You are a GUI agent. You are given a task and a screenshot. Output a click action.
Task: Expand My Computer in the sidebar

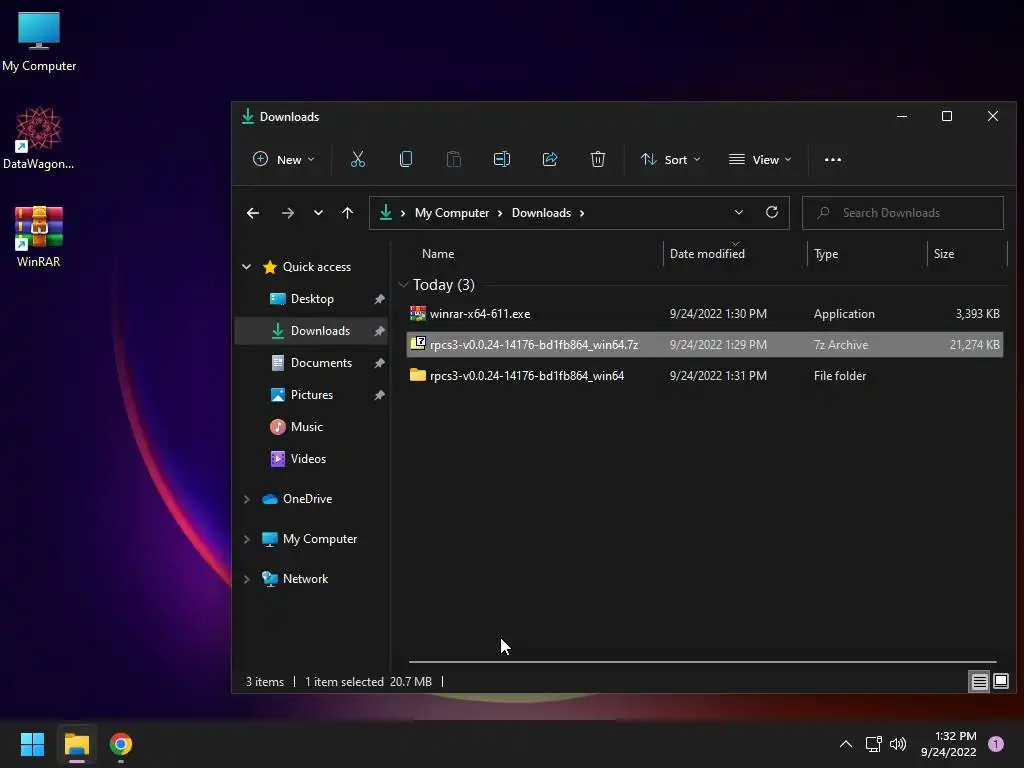point(246,539)
